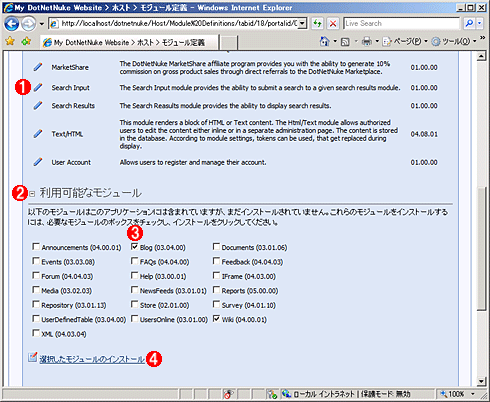The height and width of the screenshot is (402, 490).
Task: Click the Live Search input box
Action: (402, 23)
